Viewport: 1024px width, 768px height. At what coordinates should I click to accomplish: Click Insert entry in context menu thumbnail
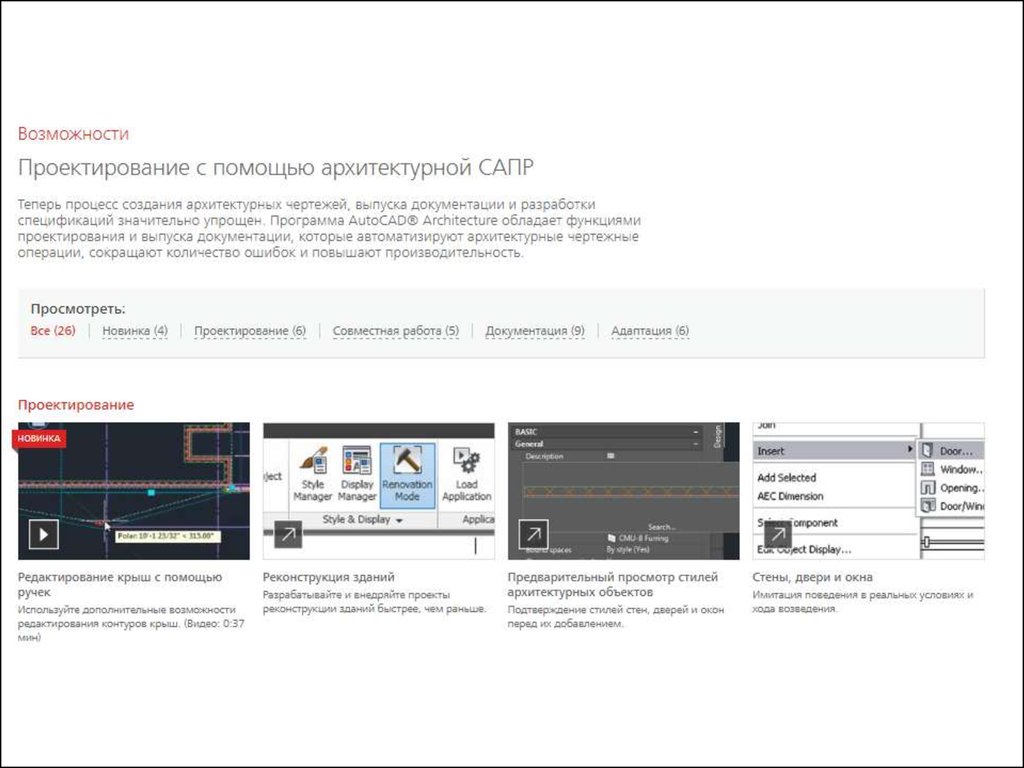coord(835,451)
